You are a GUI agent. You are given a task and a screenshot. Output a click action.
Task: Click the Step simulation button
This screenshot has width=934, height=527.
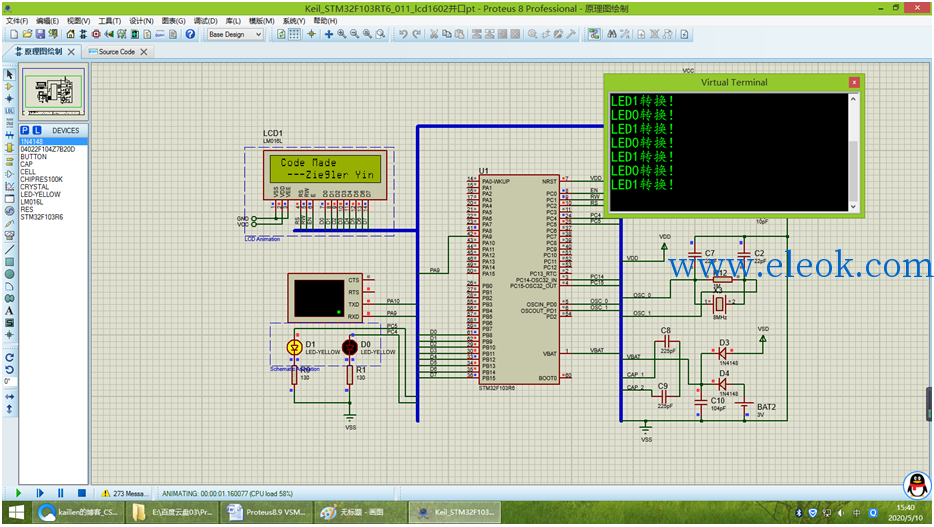pos(40,493)
